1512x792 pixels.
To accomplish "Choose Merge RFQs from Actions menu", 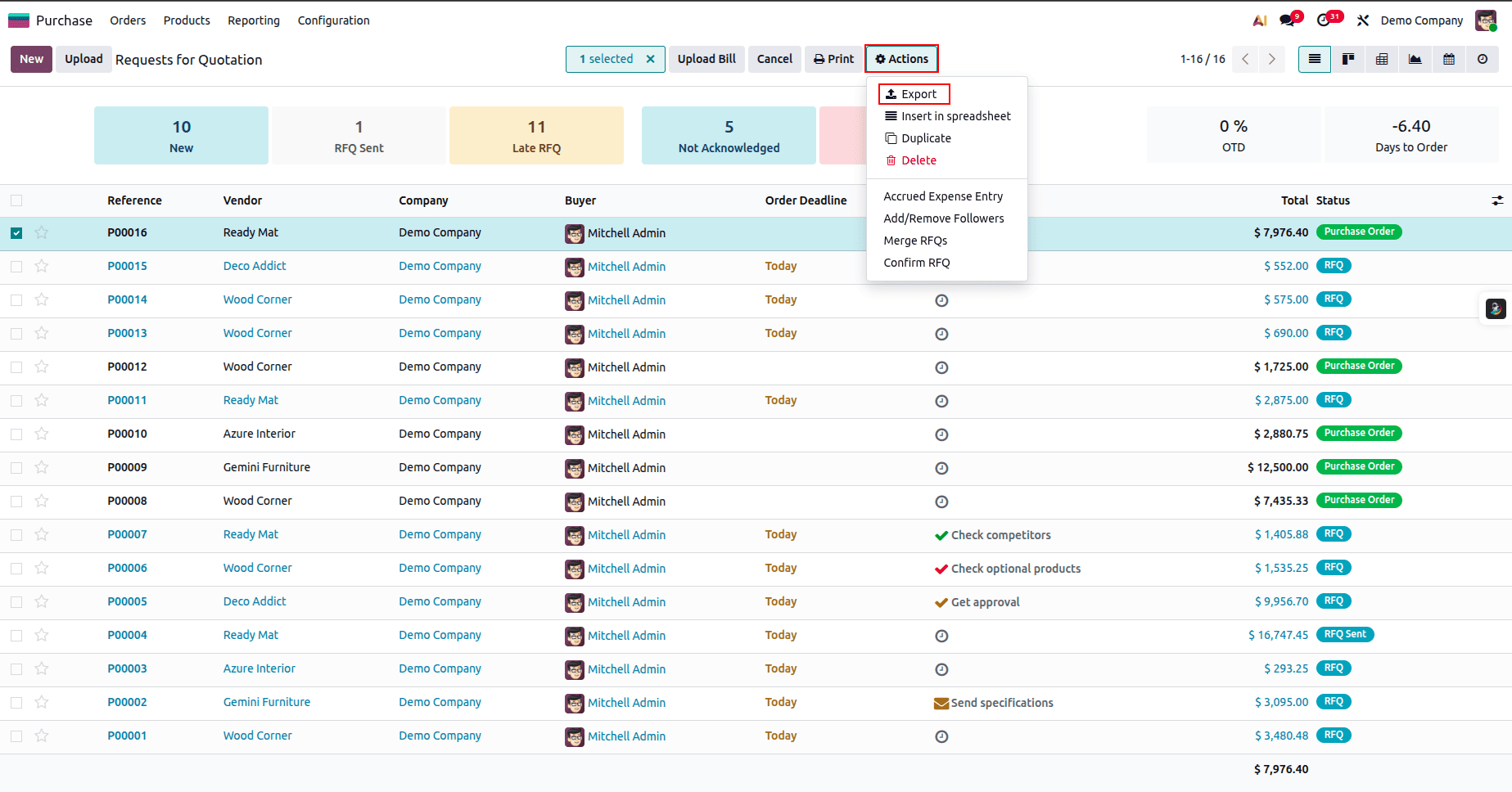I will [x=915, y=240].
